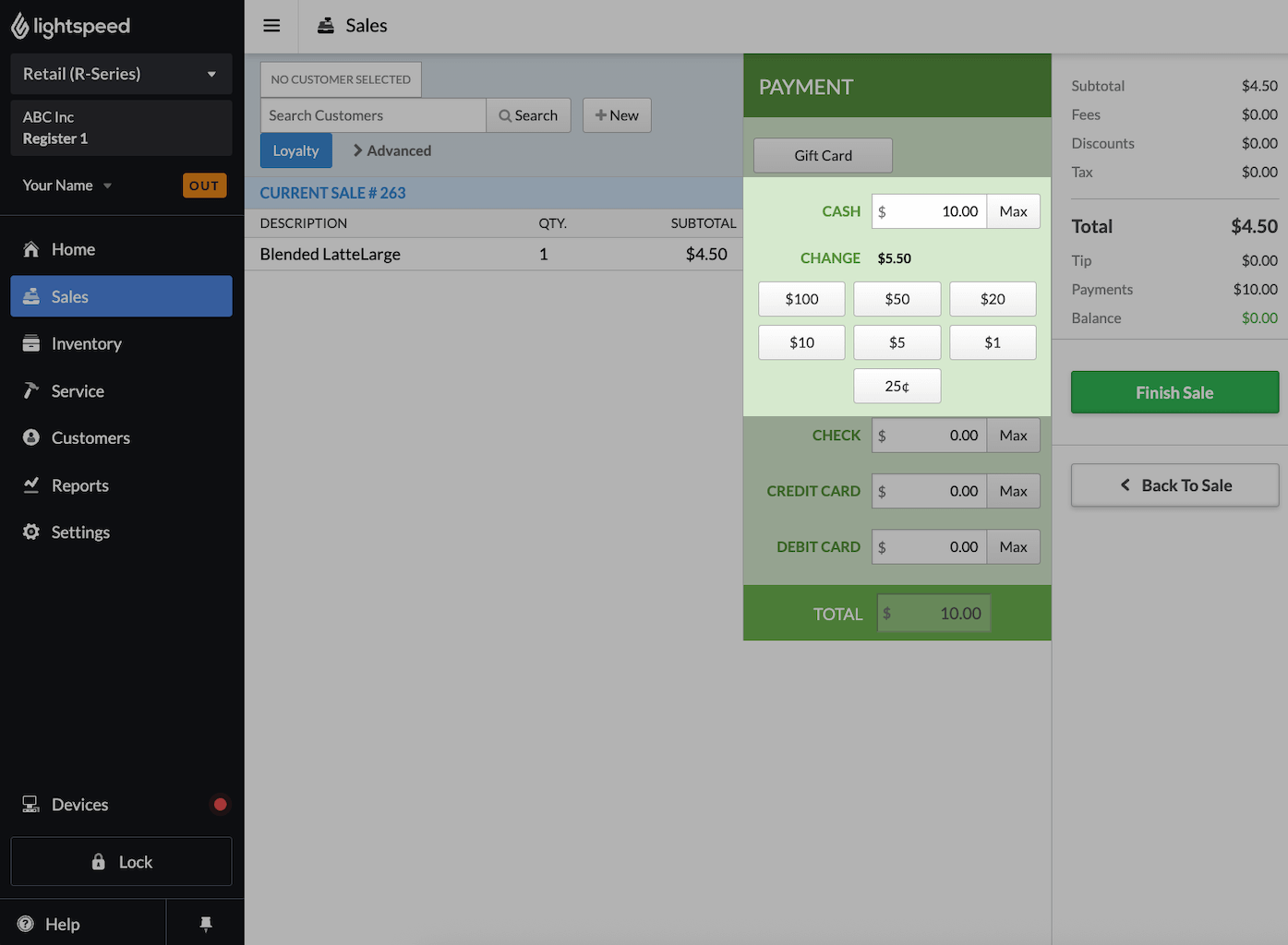Click the Settings gear icon
The height and width of the screenshot is (945, 1288).
[31, 532]
